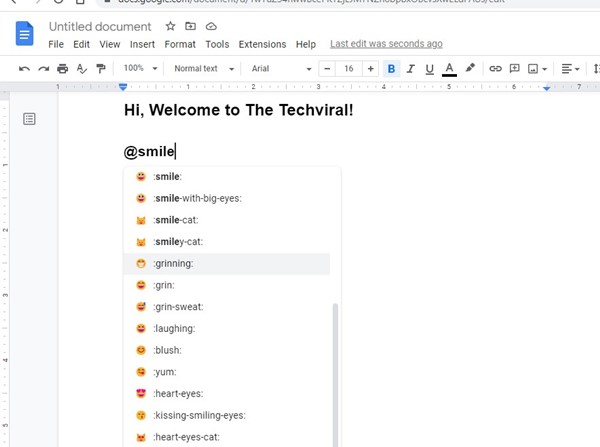Run spelling and grammar check

pyautogui.click(x=82, y=69)
